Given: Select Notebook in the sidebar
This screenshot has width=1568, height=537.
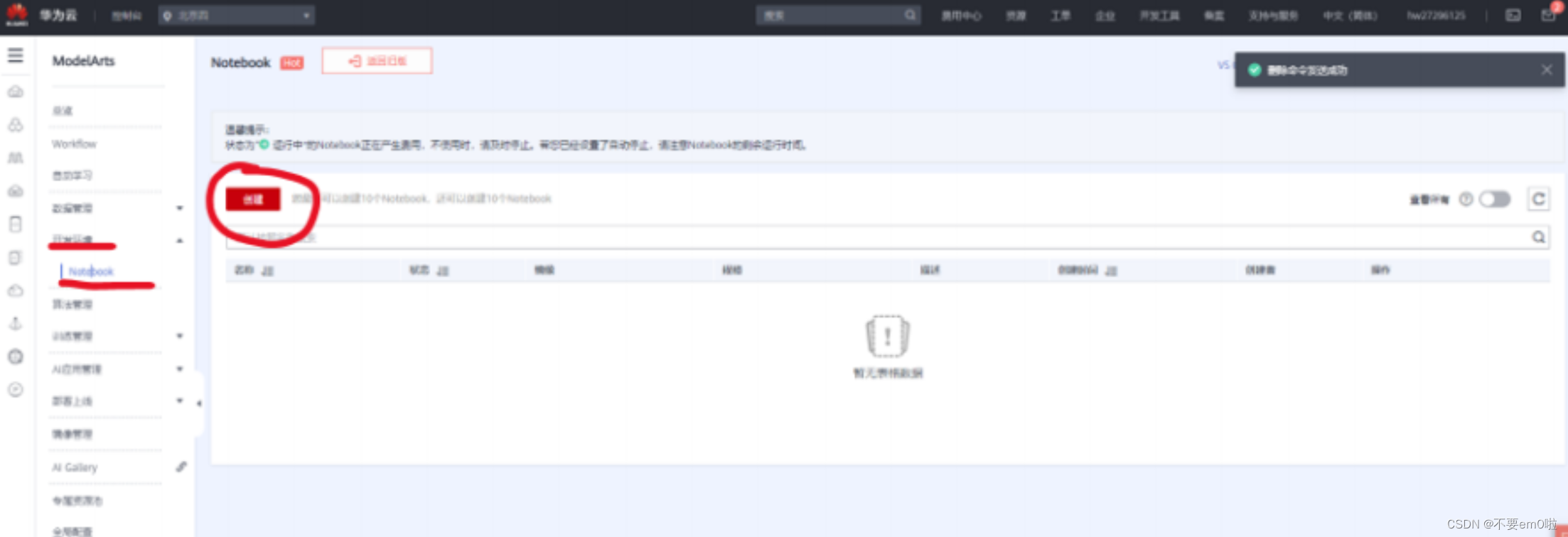Looking at the screenshot, I should coord(91,271).
